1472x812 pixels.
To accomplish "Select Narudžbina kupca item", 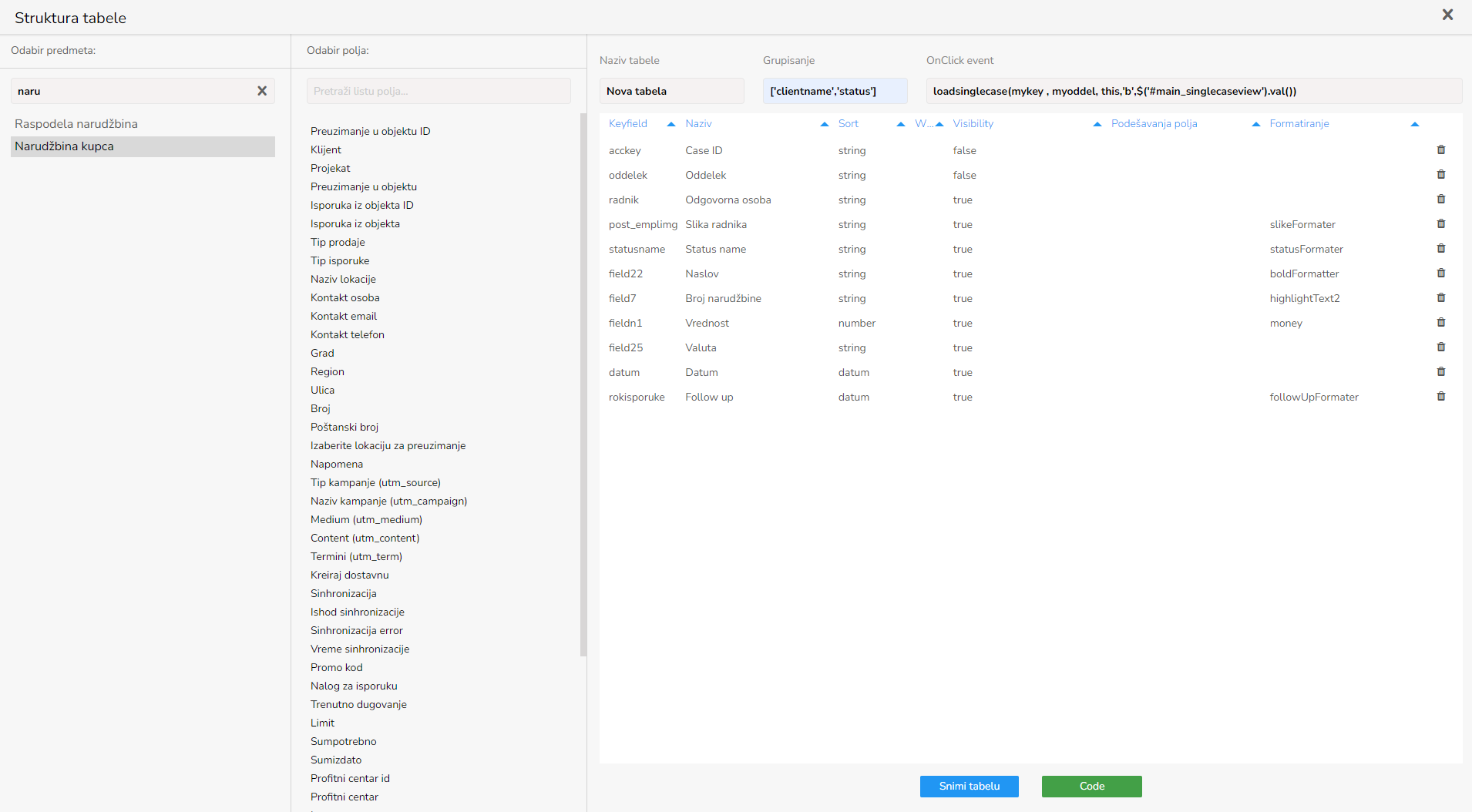I will pyautogui.click(x=143, y=146).
